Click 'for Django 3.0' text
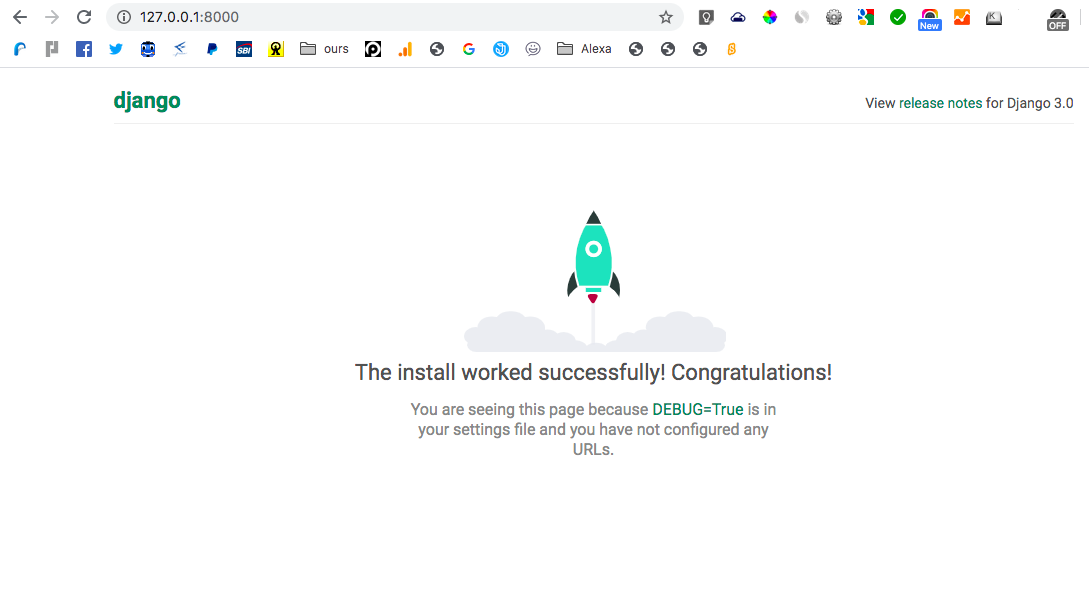Screen dimensions: 1089x589 [x=1030, y=103]
